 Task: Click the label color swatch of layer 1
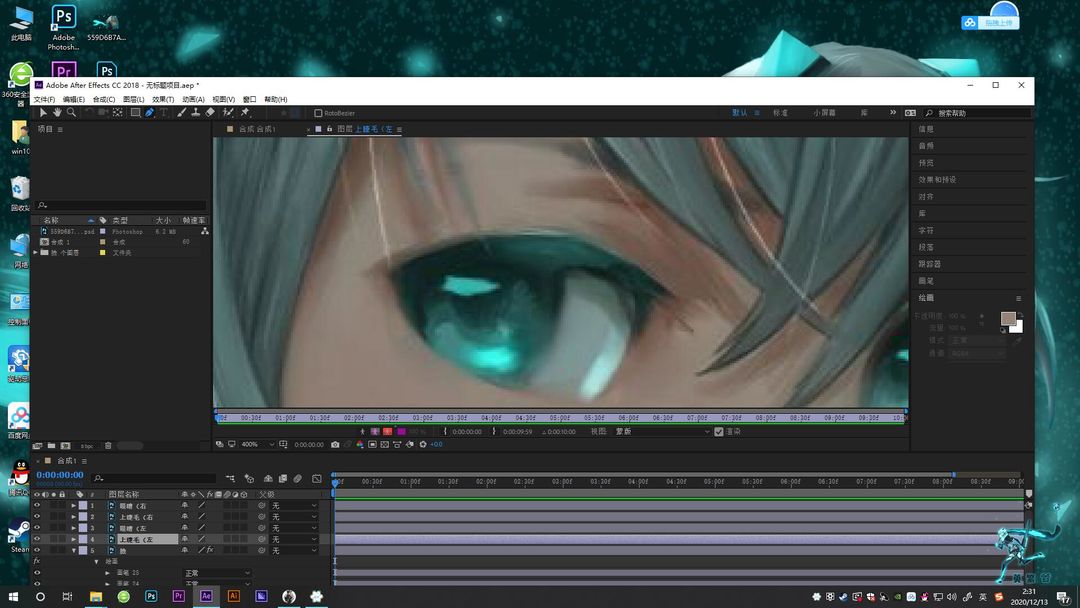tap(83, 505)
